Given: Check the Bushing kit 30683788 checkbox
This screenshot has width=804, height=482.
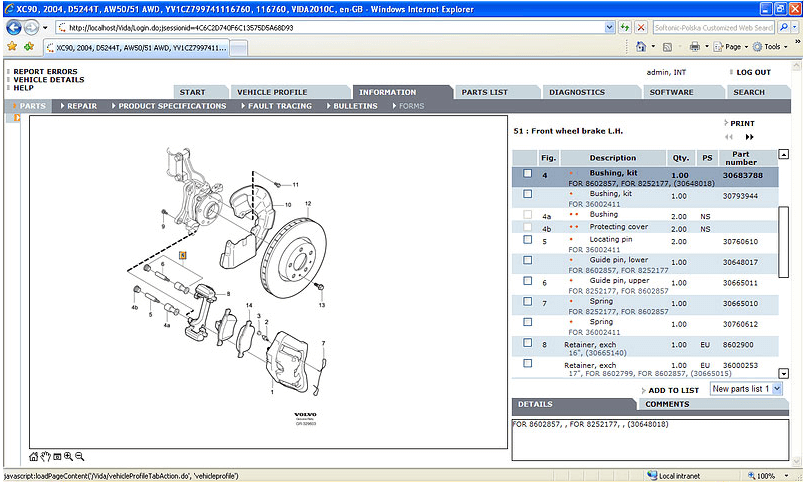Looking at the screenshot, I should [527, 173].
